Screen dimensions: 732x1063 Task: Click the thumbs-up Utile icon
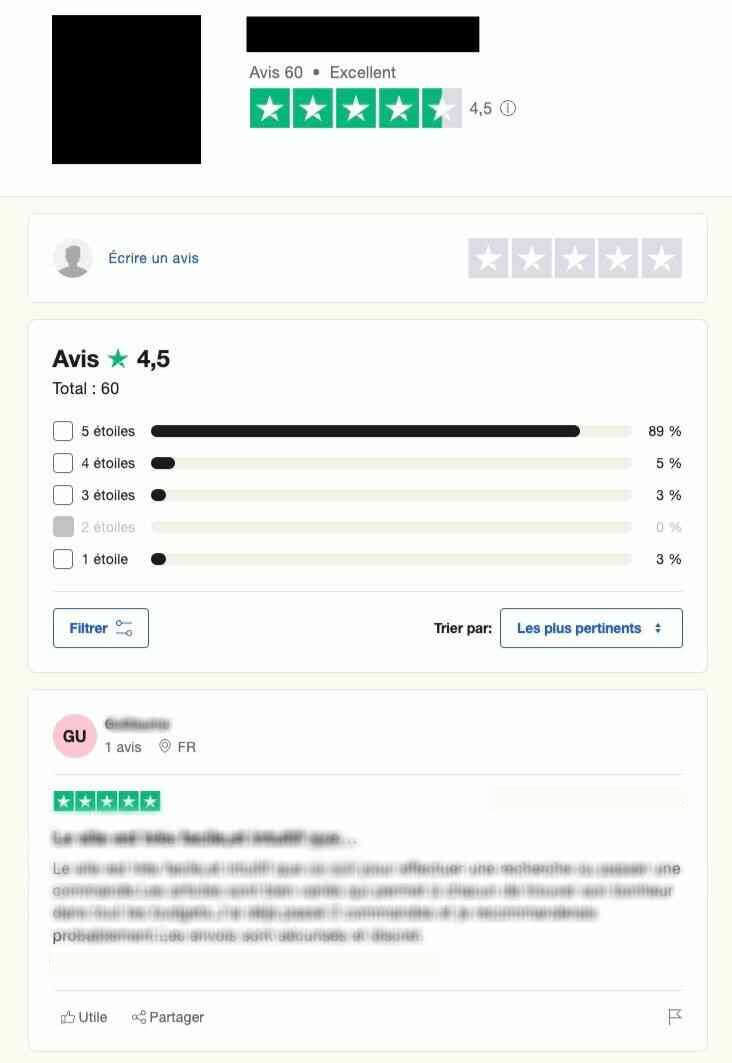point(68,1017)
